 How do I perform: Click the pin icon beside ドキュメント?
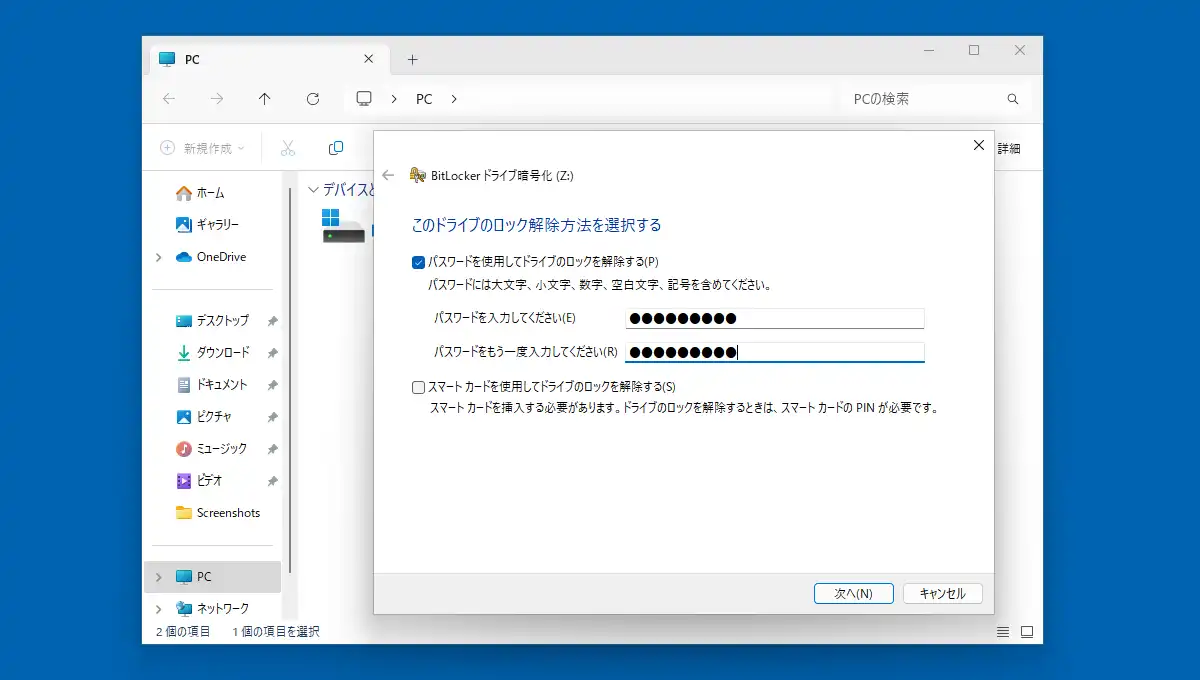(x=272, y=385)
